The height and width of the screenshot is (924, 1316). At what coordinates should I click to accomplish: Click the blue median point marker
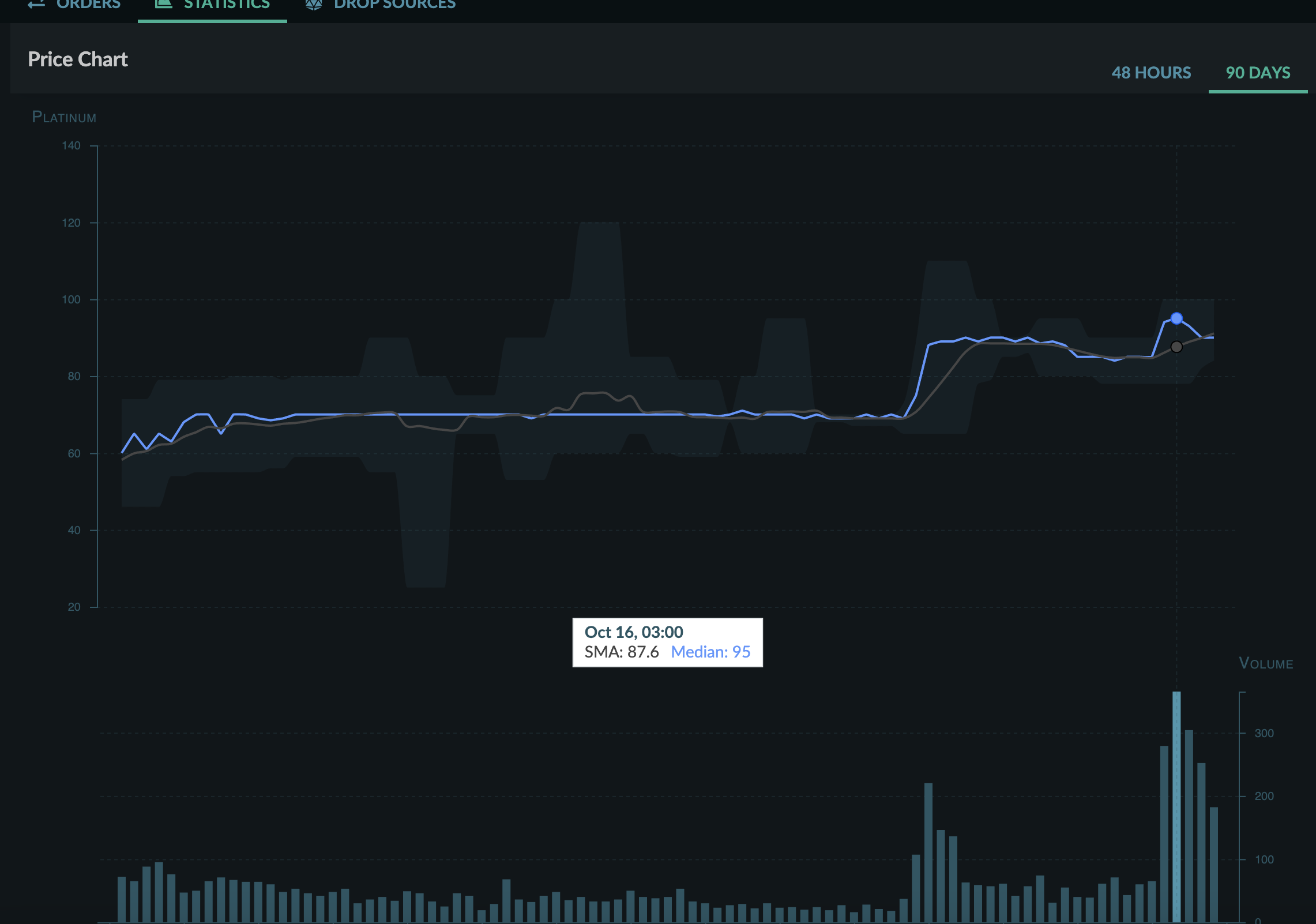tap(1176, 318)
